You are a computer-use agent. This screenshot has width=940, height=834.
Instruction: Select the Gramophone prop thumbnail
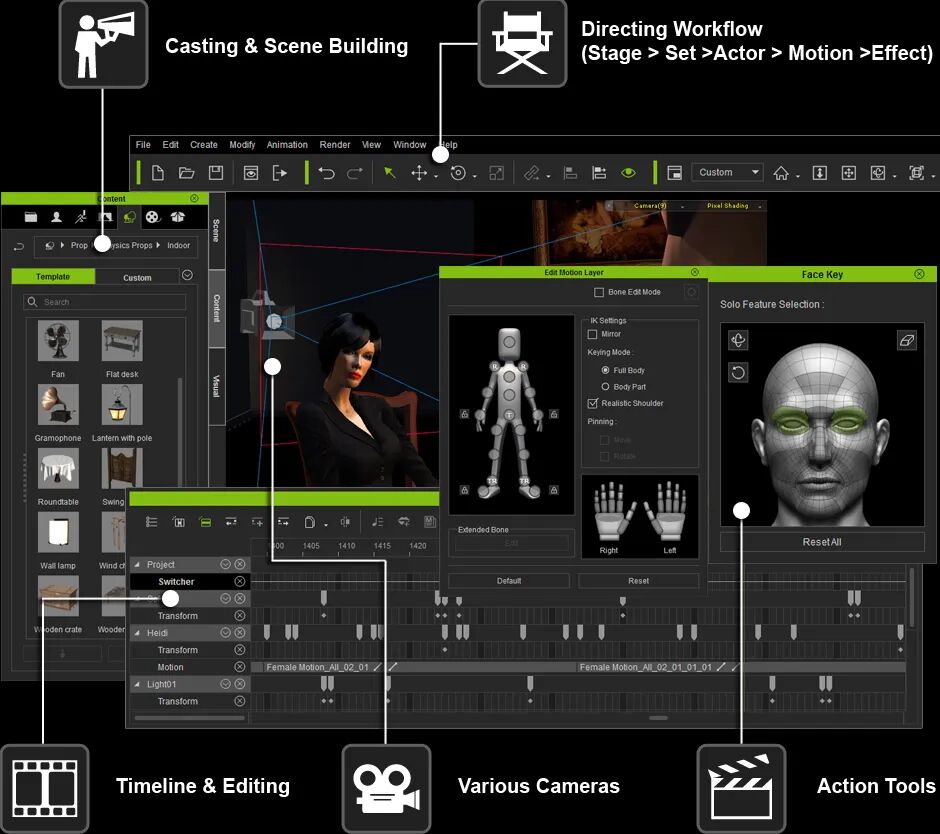[x=58, y=406]
